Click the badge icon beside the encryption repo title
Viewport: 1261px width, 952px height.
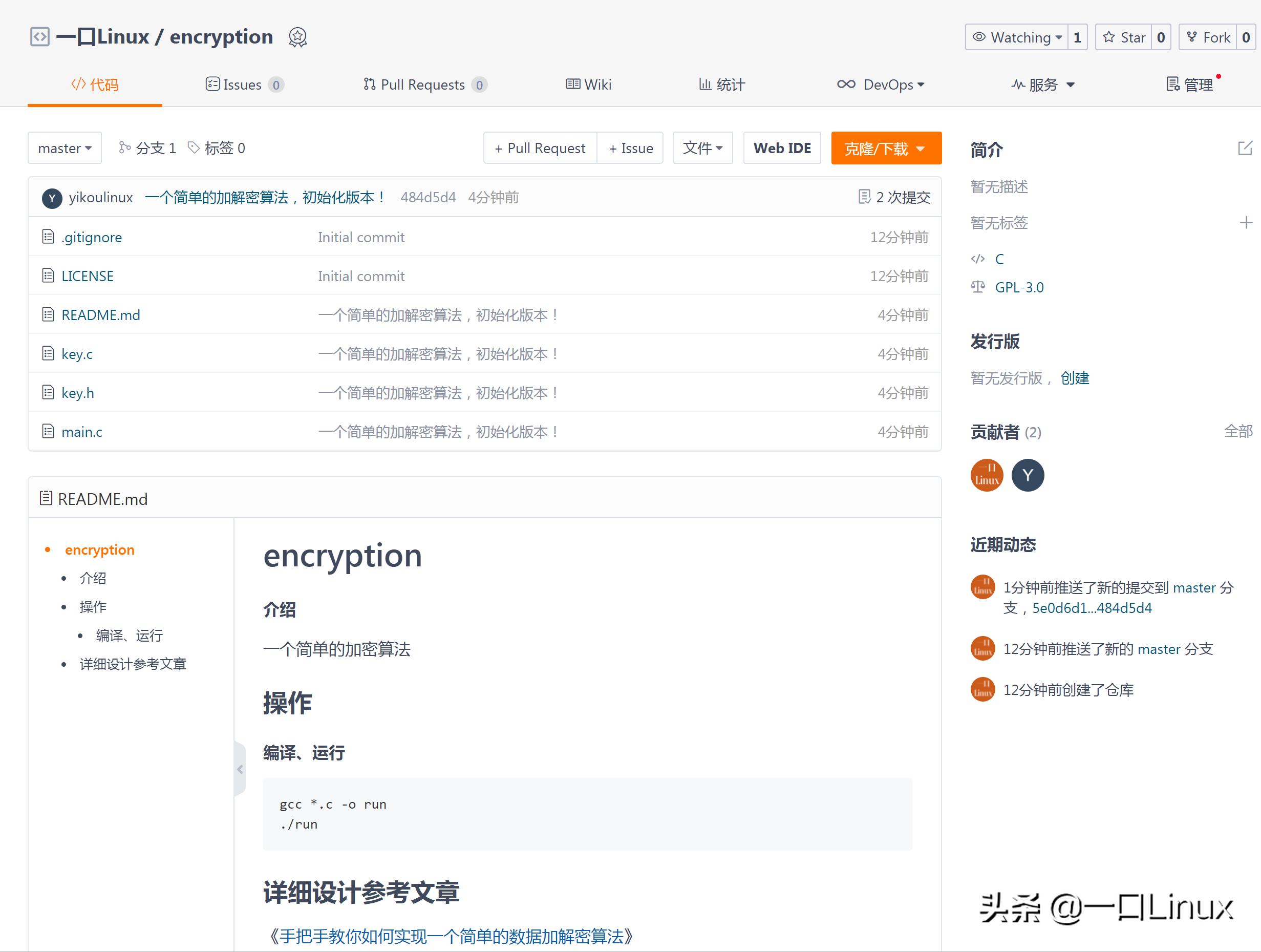(298, 36)
